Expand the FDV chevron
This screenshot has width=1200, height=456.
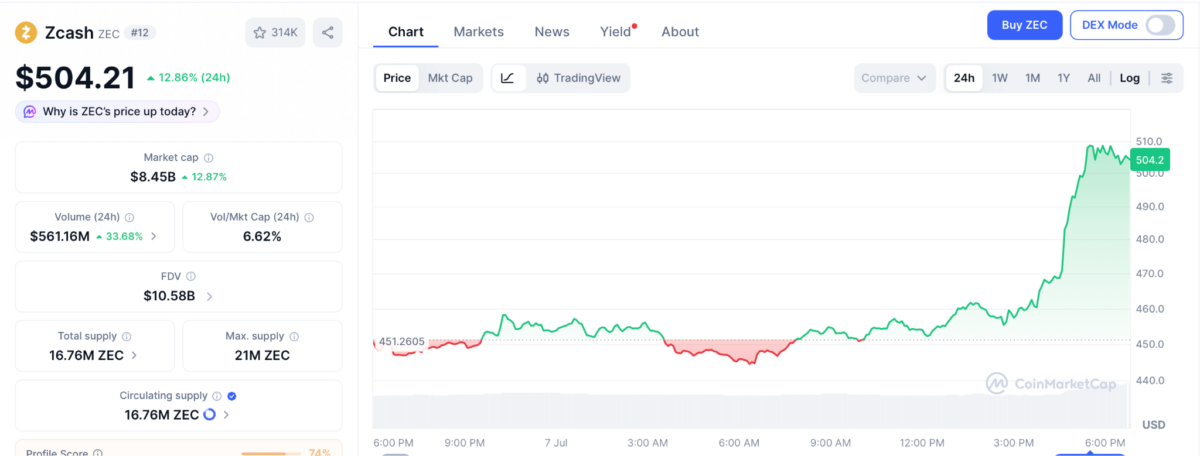pyautogui.click(x=209, y=296)
